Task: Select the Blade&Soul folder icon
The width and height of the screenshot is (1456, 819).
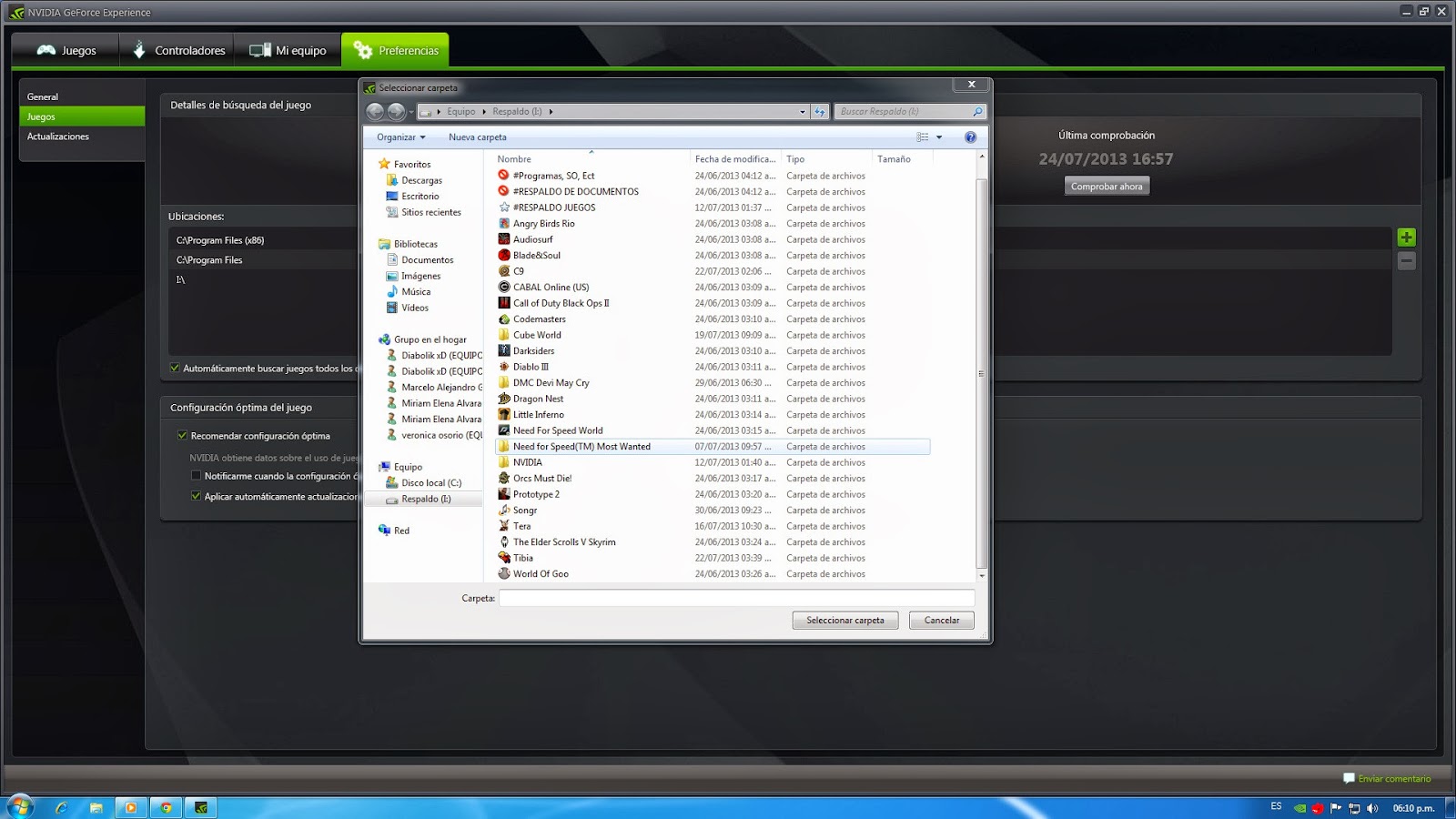Action: 504,255
